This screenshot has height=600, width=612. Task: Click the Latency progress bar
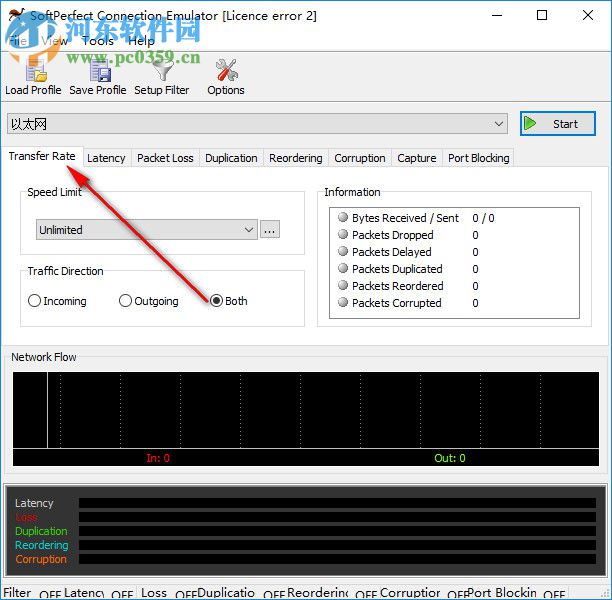pos(337,503)
